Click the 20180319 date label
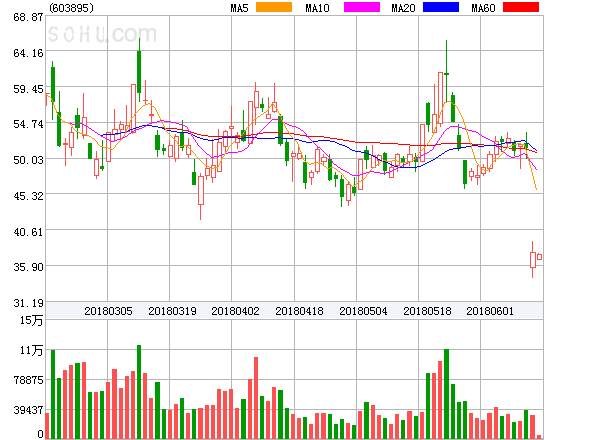The image size is (600, 440). pos(172,311)
